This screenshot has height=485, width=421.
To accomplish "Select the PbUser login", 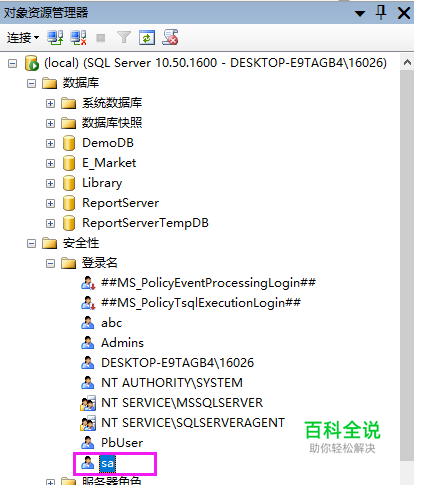I will pyautogui.click(x=122, y=443).
